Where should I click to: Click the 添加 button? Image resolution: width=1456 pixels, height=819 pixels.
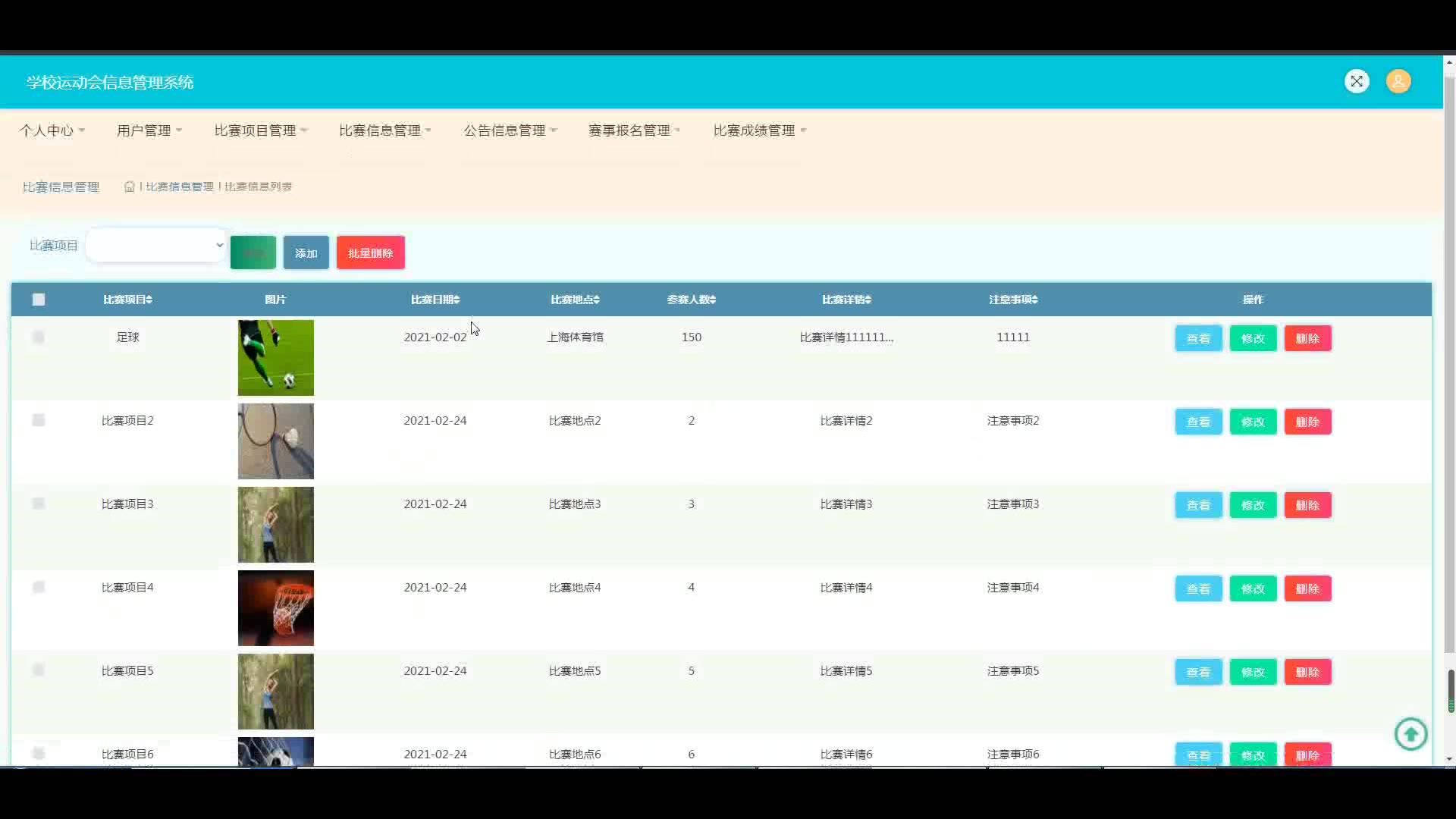[x=306, y=253]
